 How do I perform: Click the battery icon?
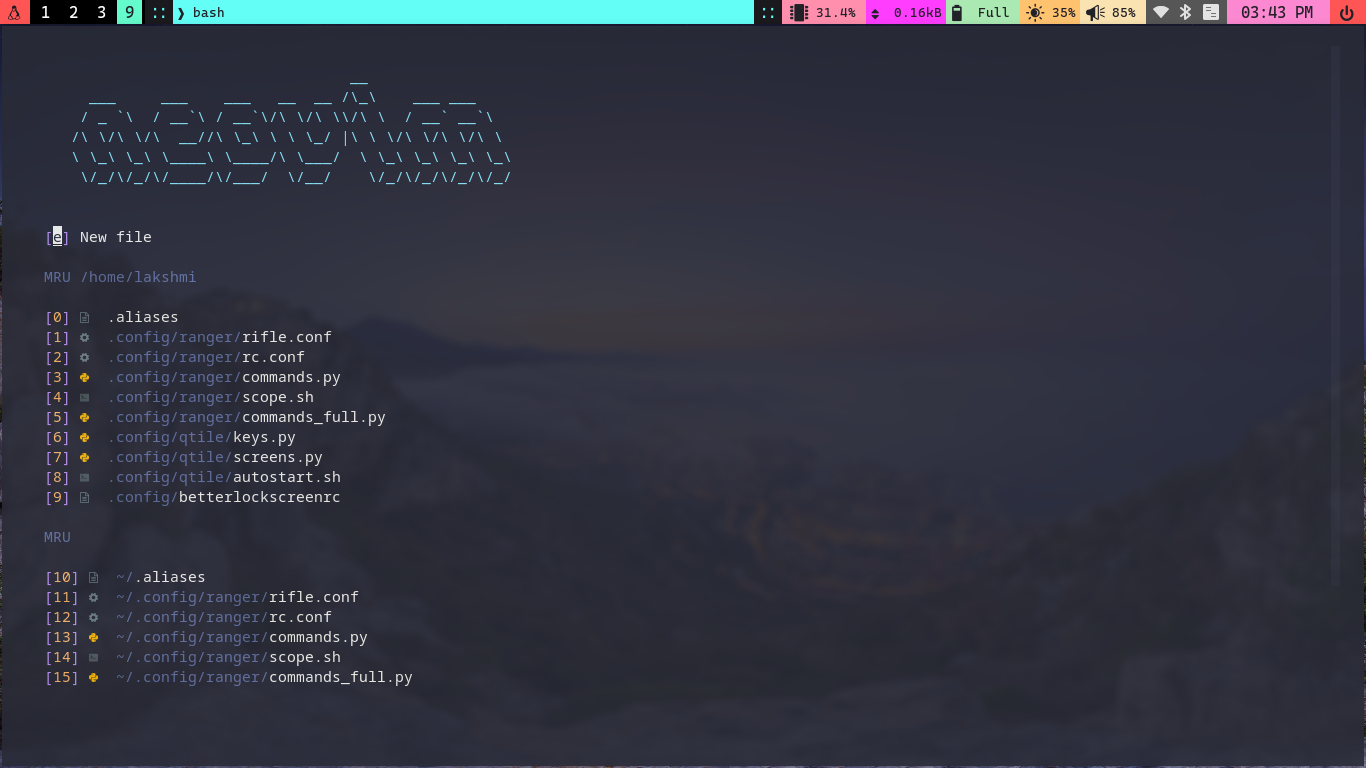(x=957, y=12)
